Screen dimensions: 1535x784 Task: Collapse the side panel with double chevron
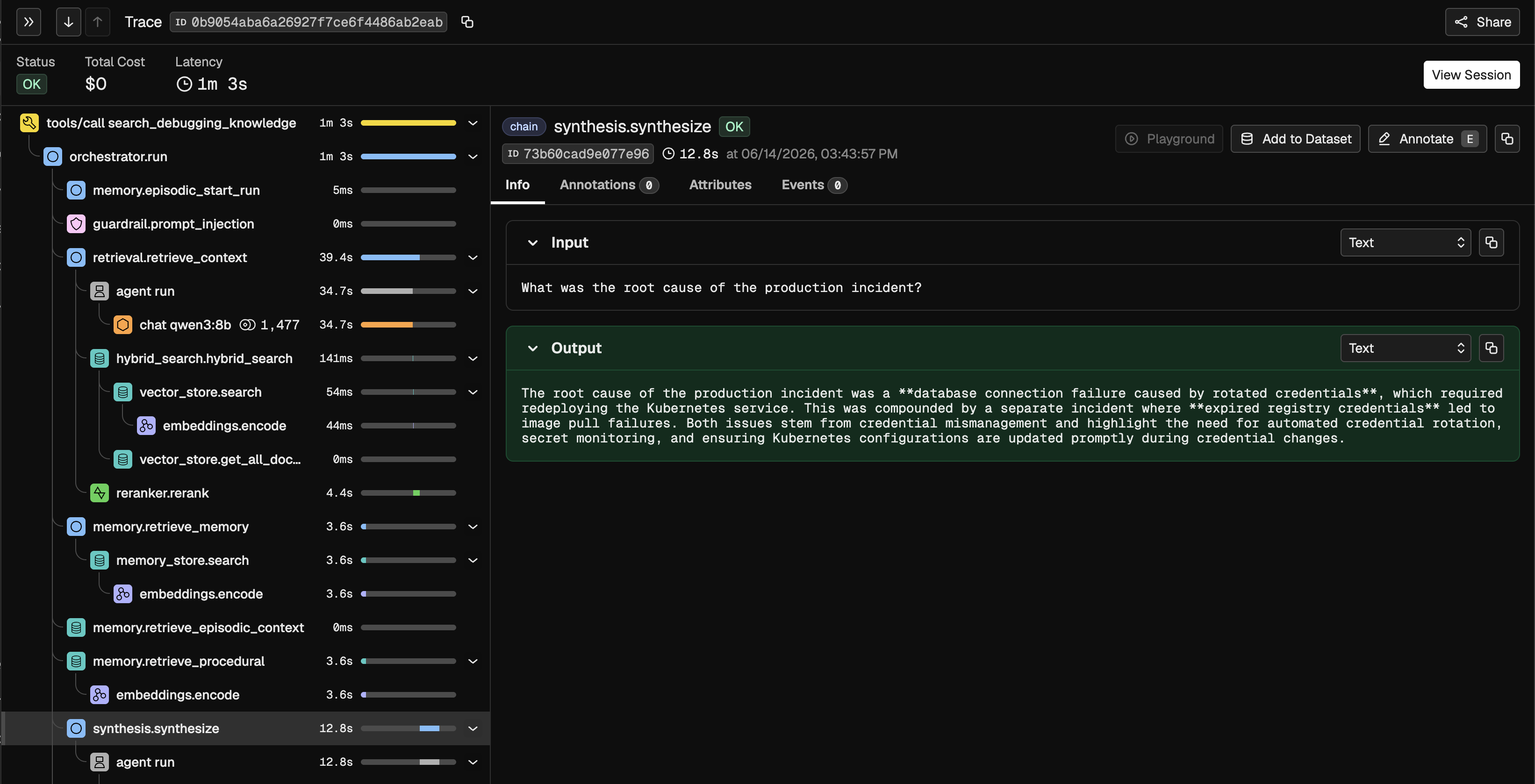pyautogui.click(x=29, y=22)
